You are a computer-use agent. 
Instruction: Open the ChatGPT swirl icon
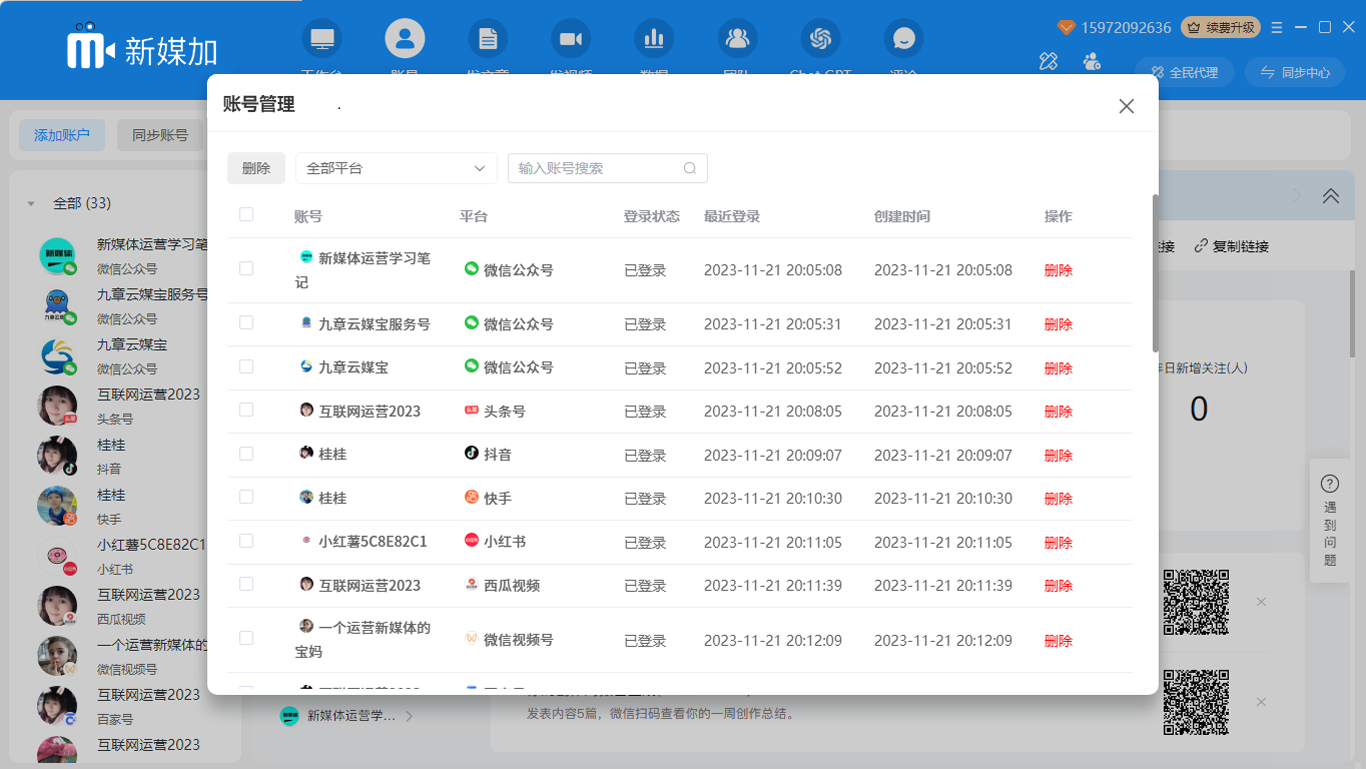click(x=821, y=39)
